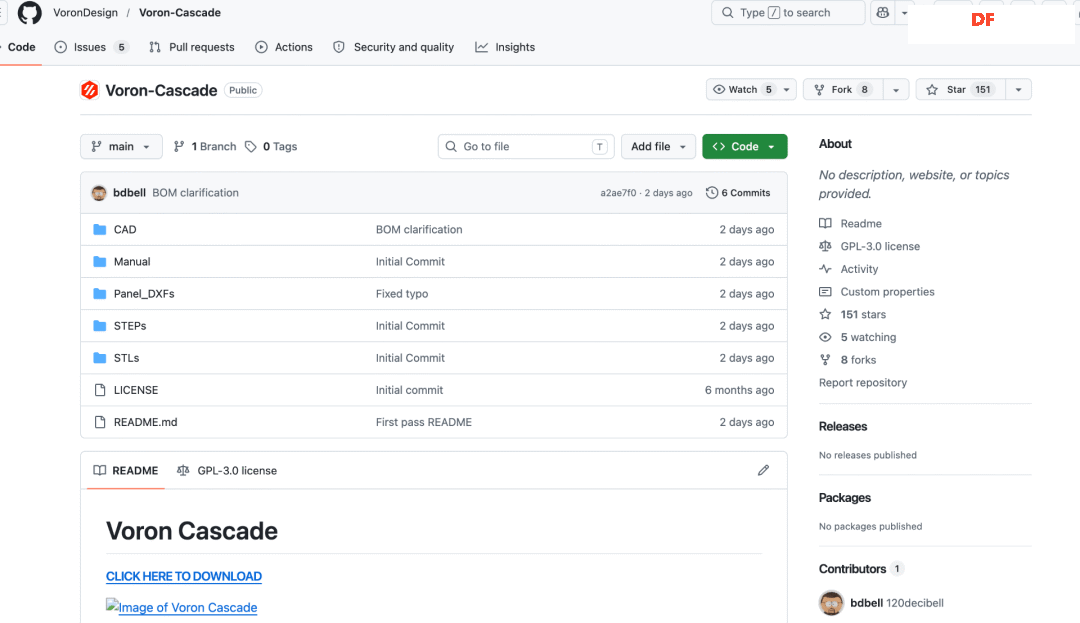
Task: Click the Voron-Cascade red repository avatar
Action: (90, 90)
